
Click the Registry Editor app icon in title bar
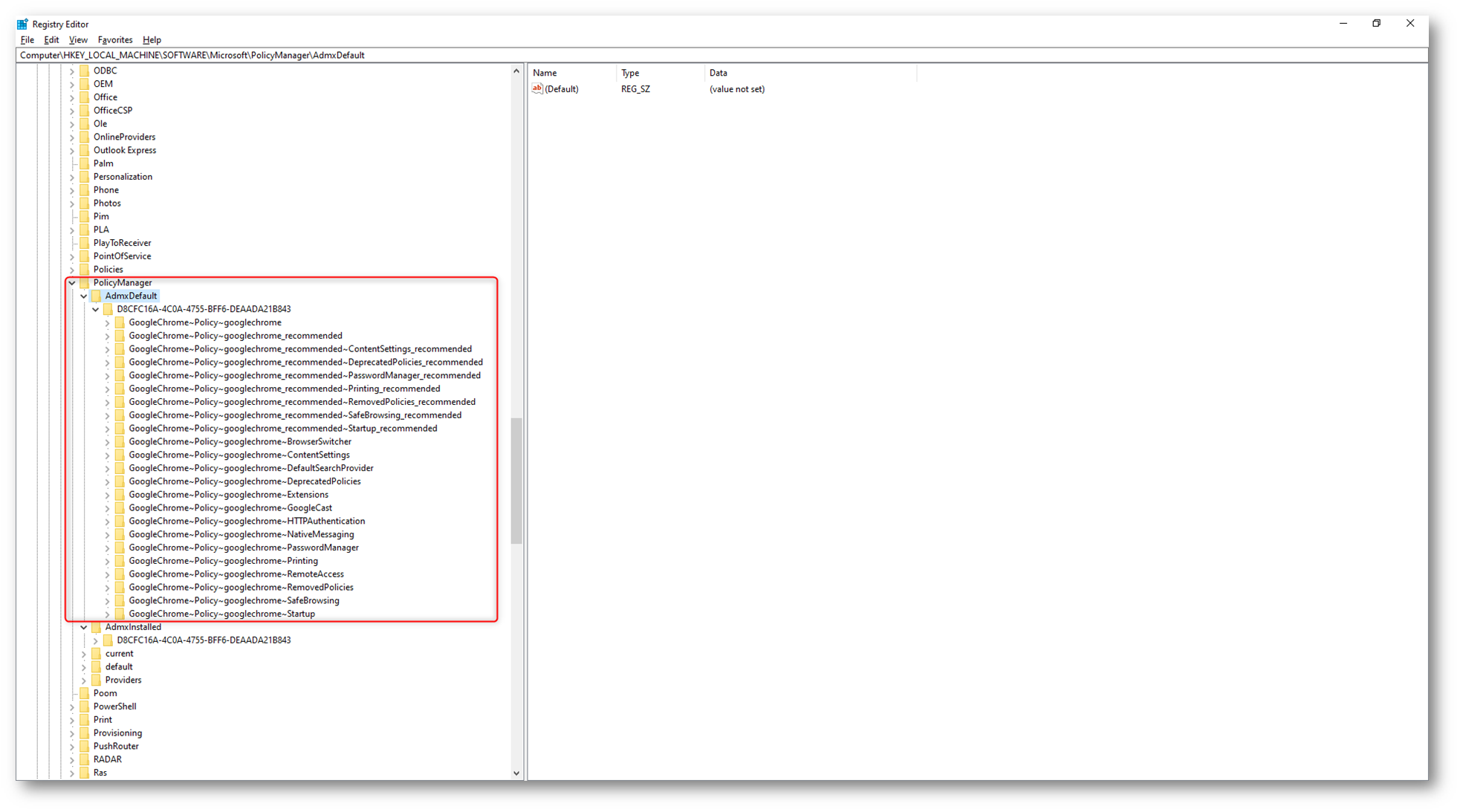pyautogui.click(x=22, y=24)
